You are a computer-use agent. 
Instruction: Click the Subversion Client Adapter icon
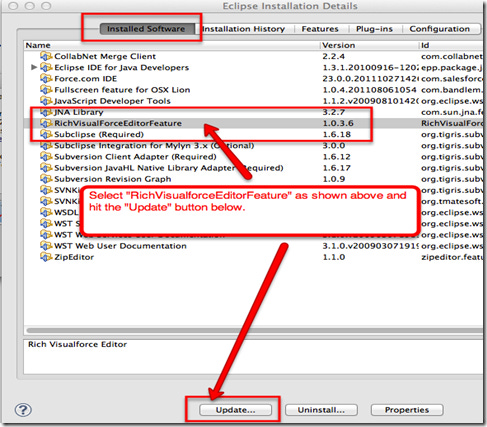[x=46, y=157]
